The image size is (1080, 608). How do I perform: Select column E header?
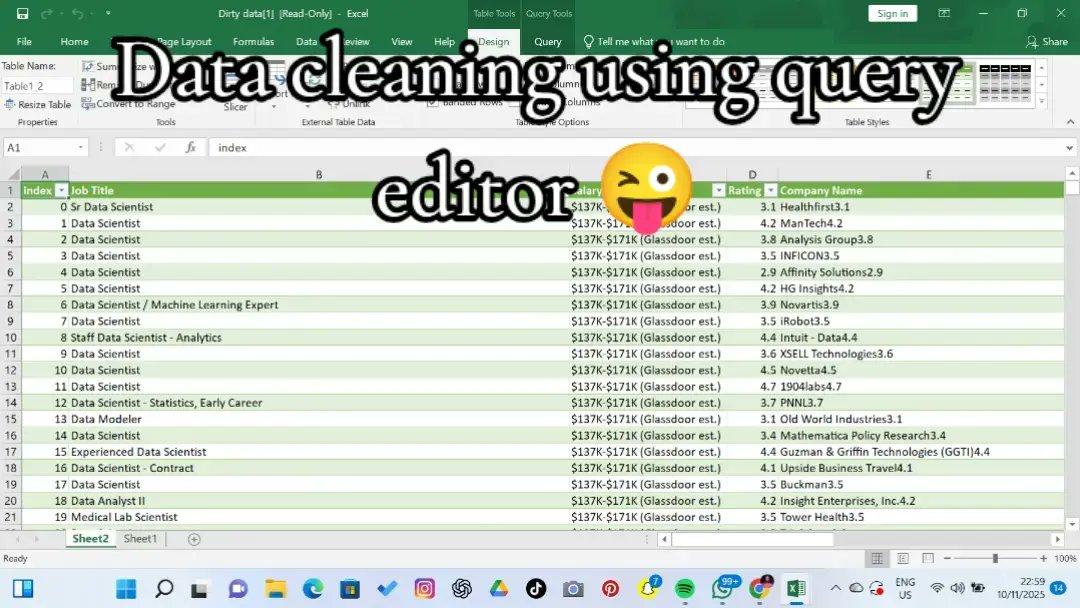(x=928, y=174)
